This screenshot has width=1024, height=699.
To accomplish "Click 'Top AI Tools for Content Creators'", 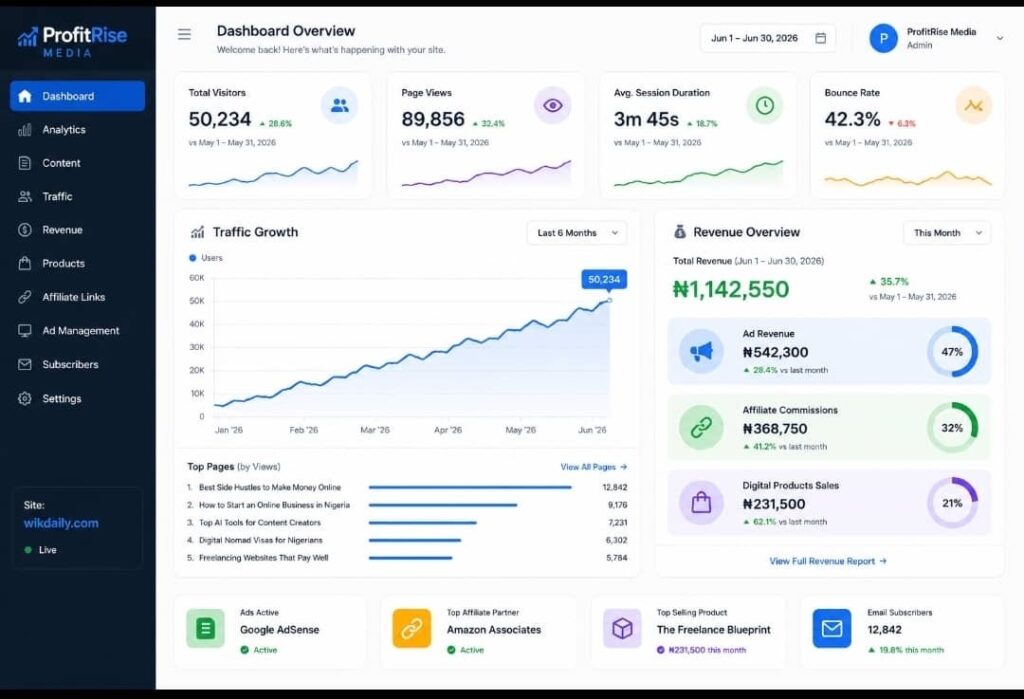I will click(260, 523).
